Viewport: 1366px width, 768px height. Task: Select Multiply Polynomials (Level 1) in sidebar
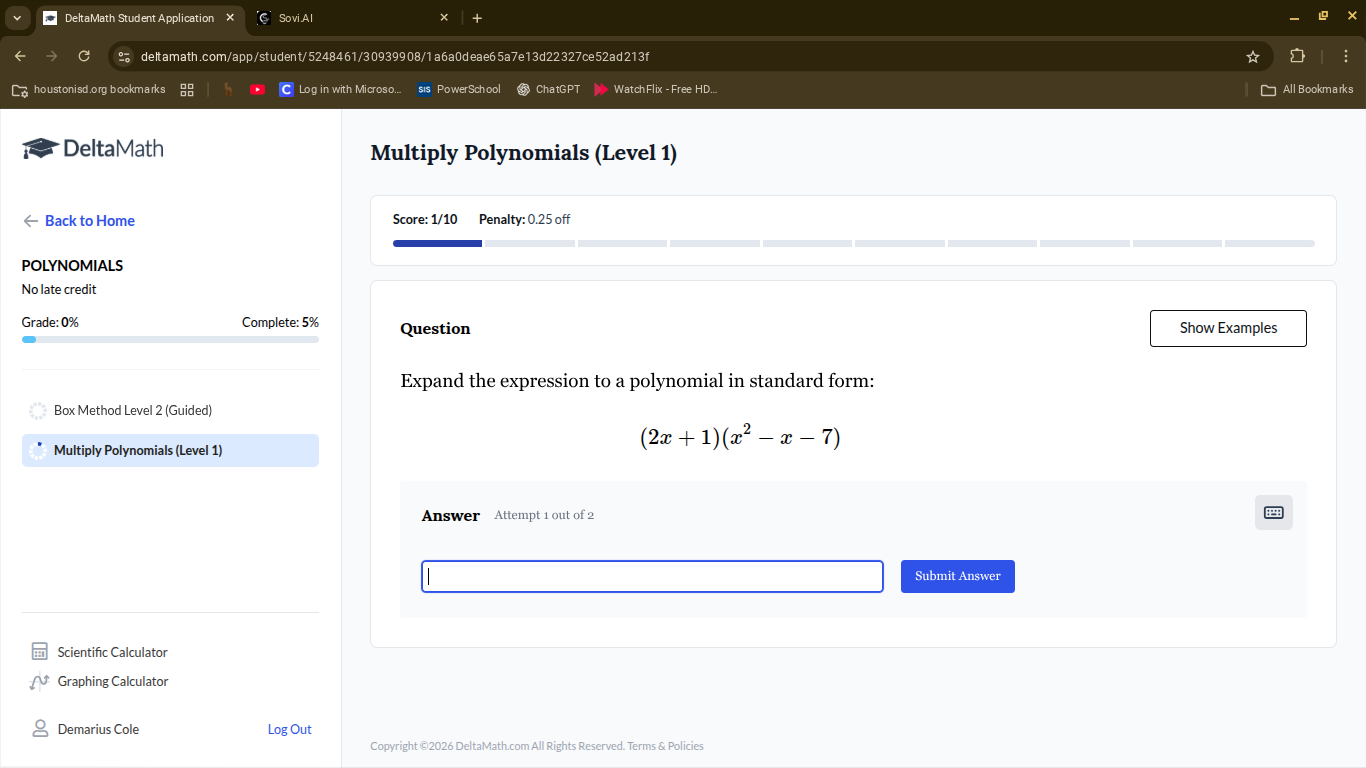coord(170,451)
